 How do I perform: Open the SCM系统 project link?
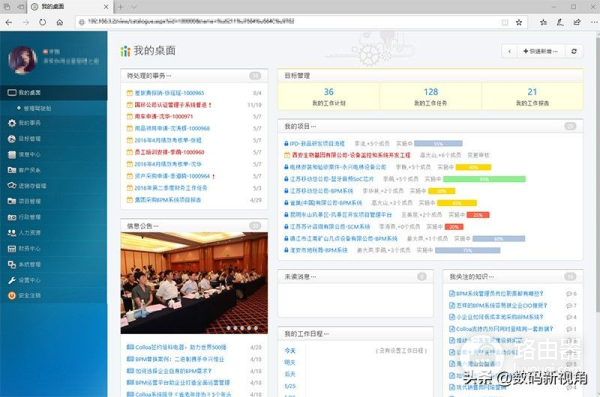click(x=330, y=227)
